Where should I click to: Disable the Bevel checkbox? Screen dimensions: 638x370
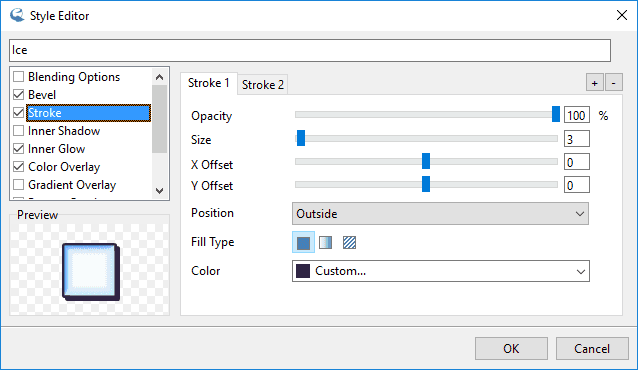(x=19, y=94)
